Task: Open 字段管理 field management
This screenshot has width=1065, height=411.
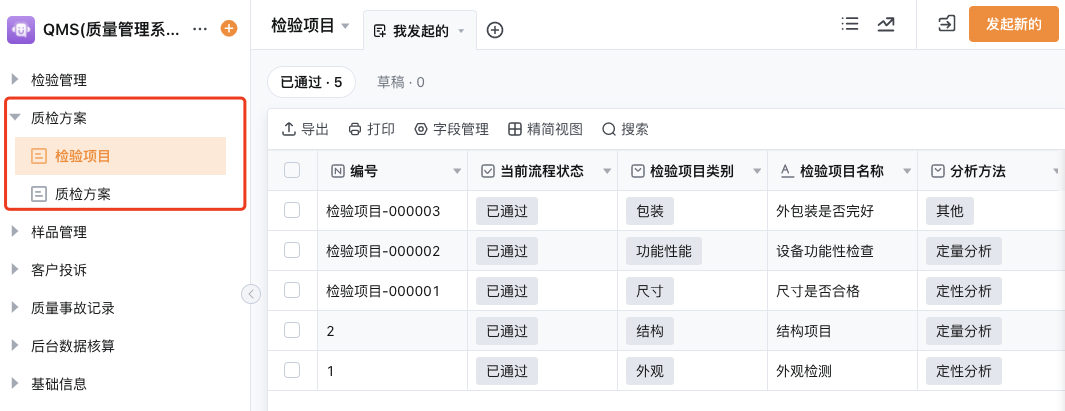Action: 451,129
